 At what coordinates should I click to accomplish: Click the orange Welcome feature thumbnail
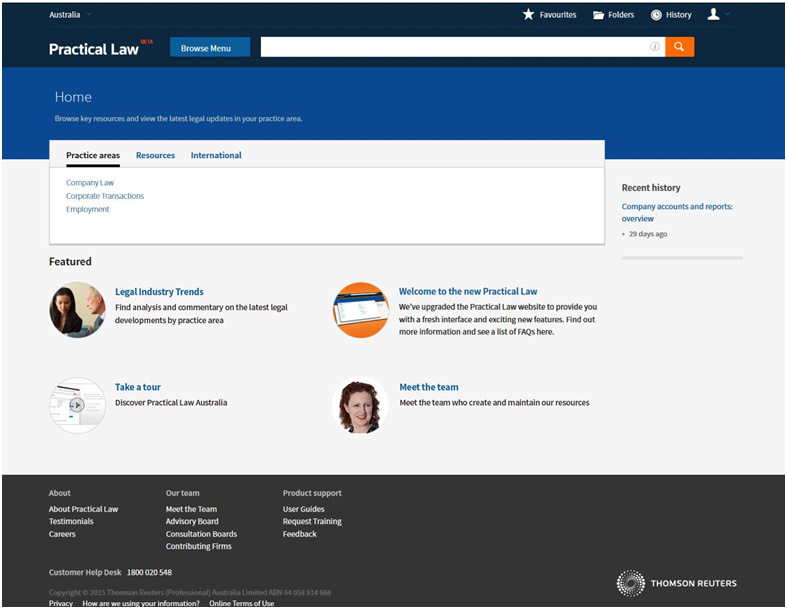[360, 310]
